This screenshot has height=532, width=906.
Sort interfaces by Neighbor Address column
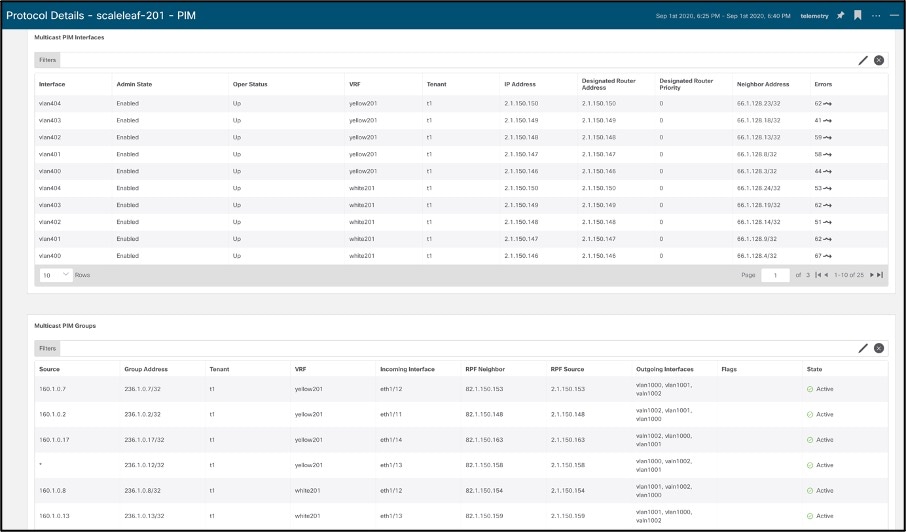click(x=763, y=84)
